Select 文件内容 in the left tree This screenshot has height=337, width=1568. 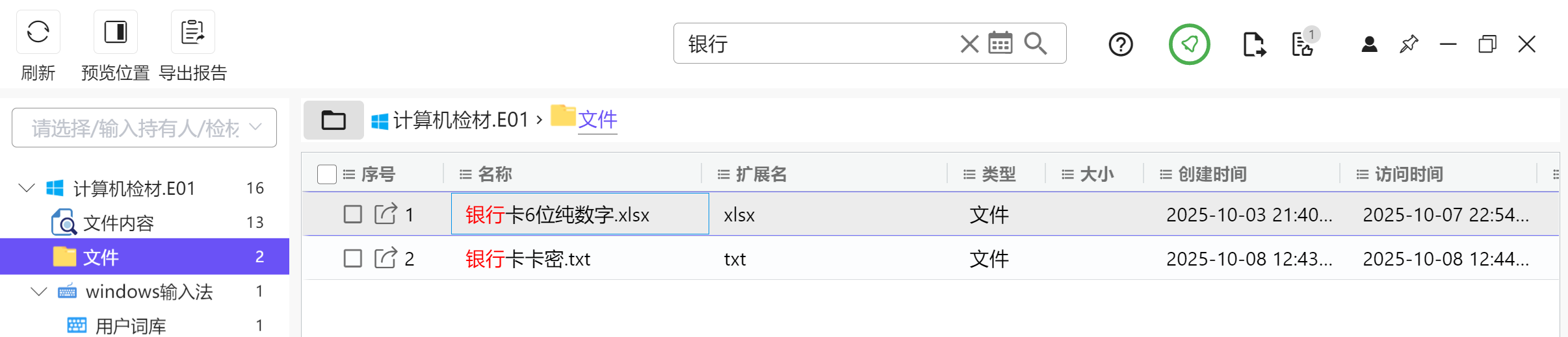coord(118,223)
